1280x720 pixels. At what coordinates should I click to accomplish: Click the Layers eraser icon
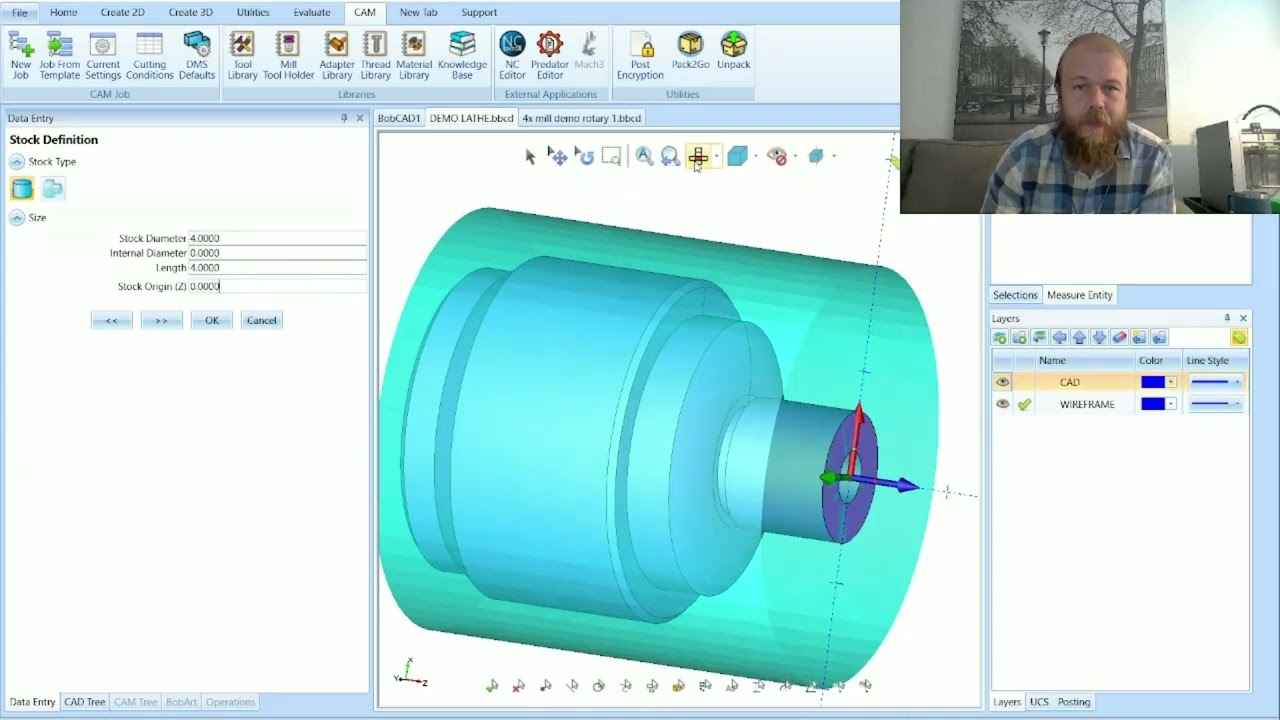(1120, 338)
